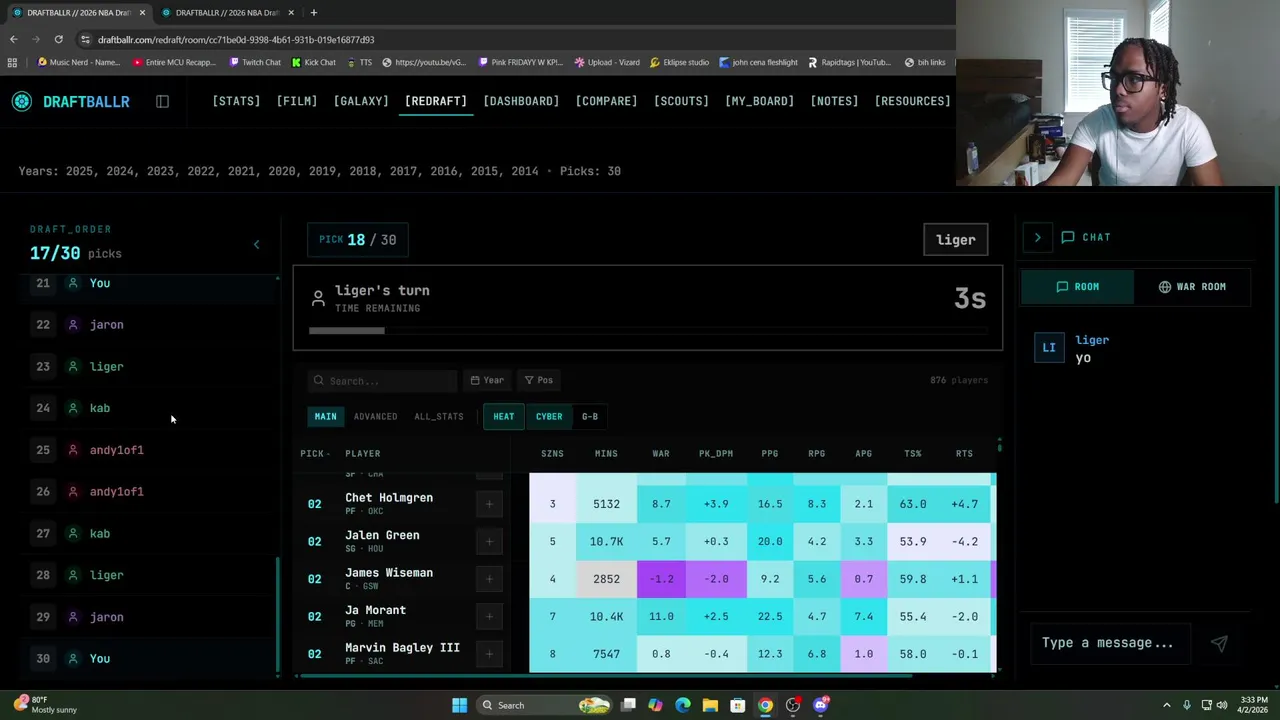The height and width of the screenshot is (720, 1280).
Task: Open the [MY_BOARD] nav item
Action: (759, 101)
